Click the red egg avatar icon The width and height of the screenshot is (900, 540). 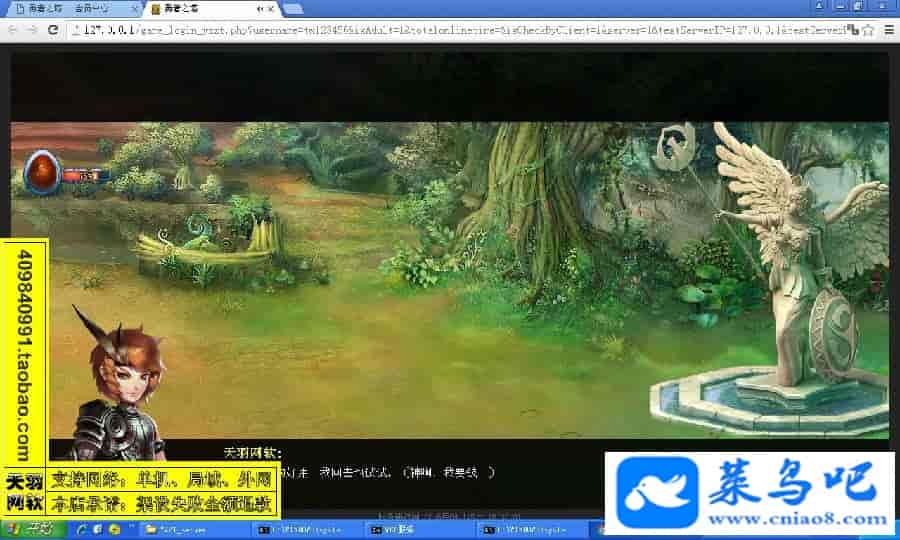tap(42, 171)
